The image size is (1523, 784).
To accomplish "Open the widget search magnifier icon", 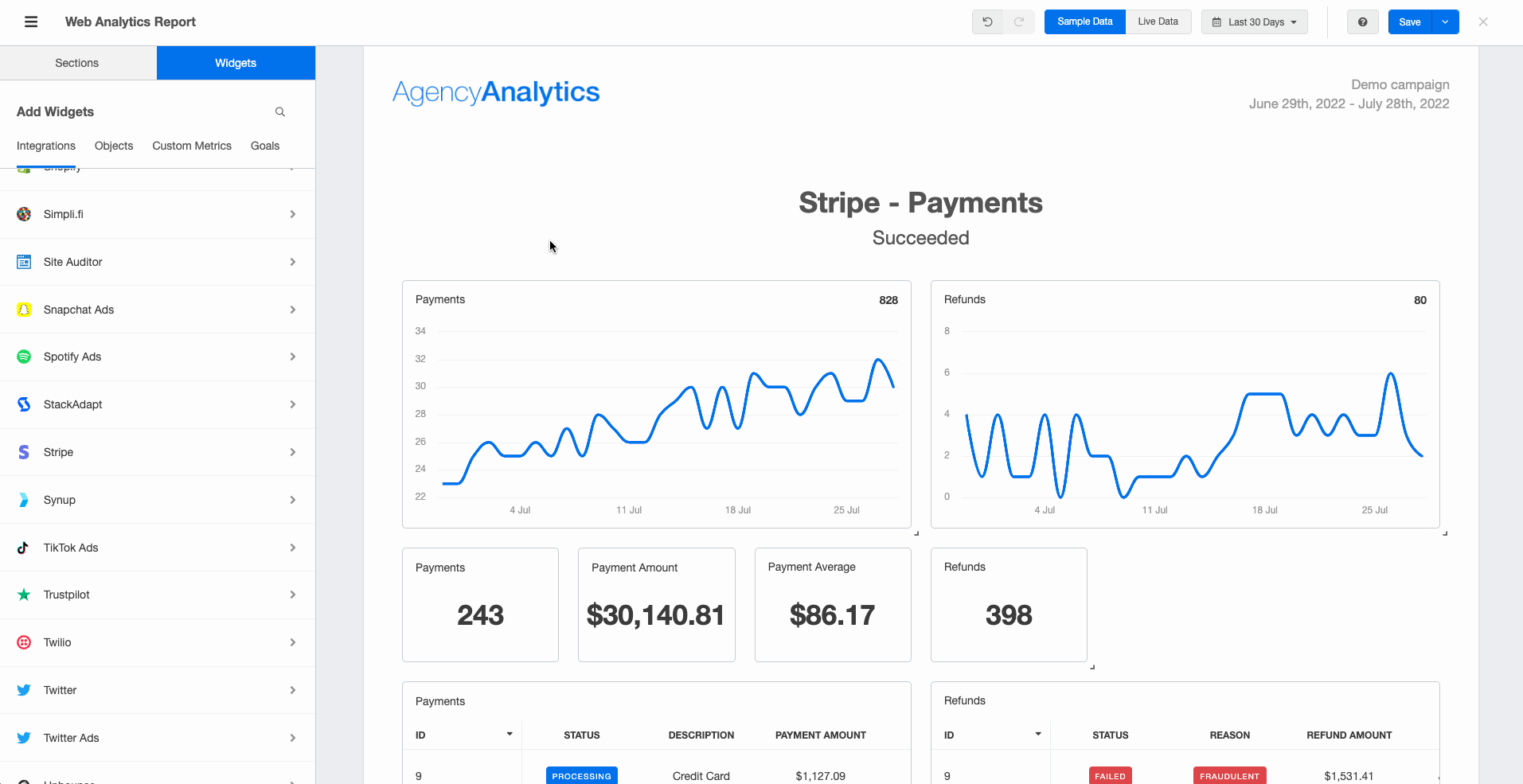I will [x=279, y=111].
